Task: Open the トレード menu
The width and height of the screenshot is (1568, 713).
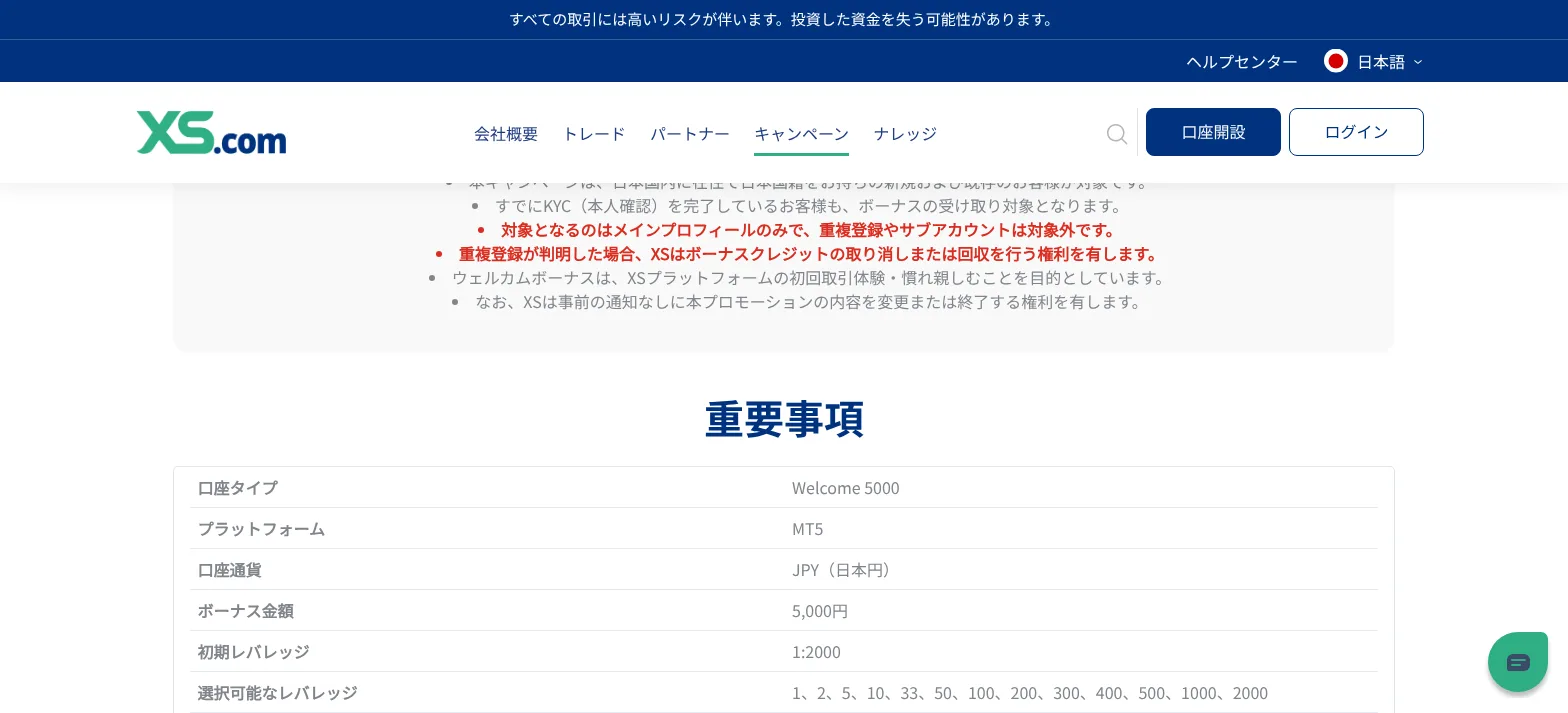Action: (x=594, y=134)
